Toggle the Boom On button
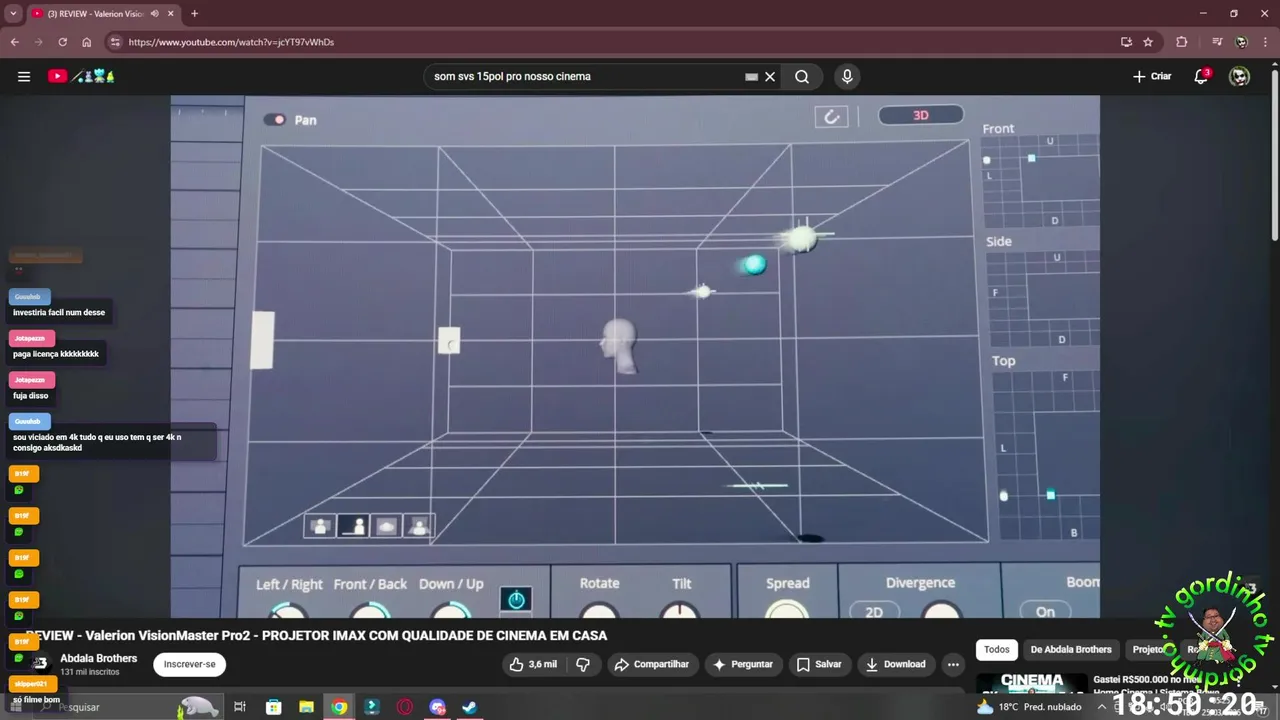Image resolution: width=1280 pixels, height=720 pixels. coord(1045,611)
